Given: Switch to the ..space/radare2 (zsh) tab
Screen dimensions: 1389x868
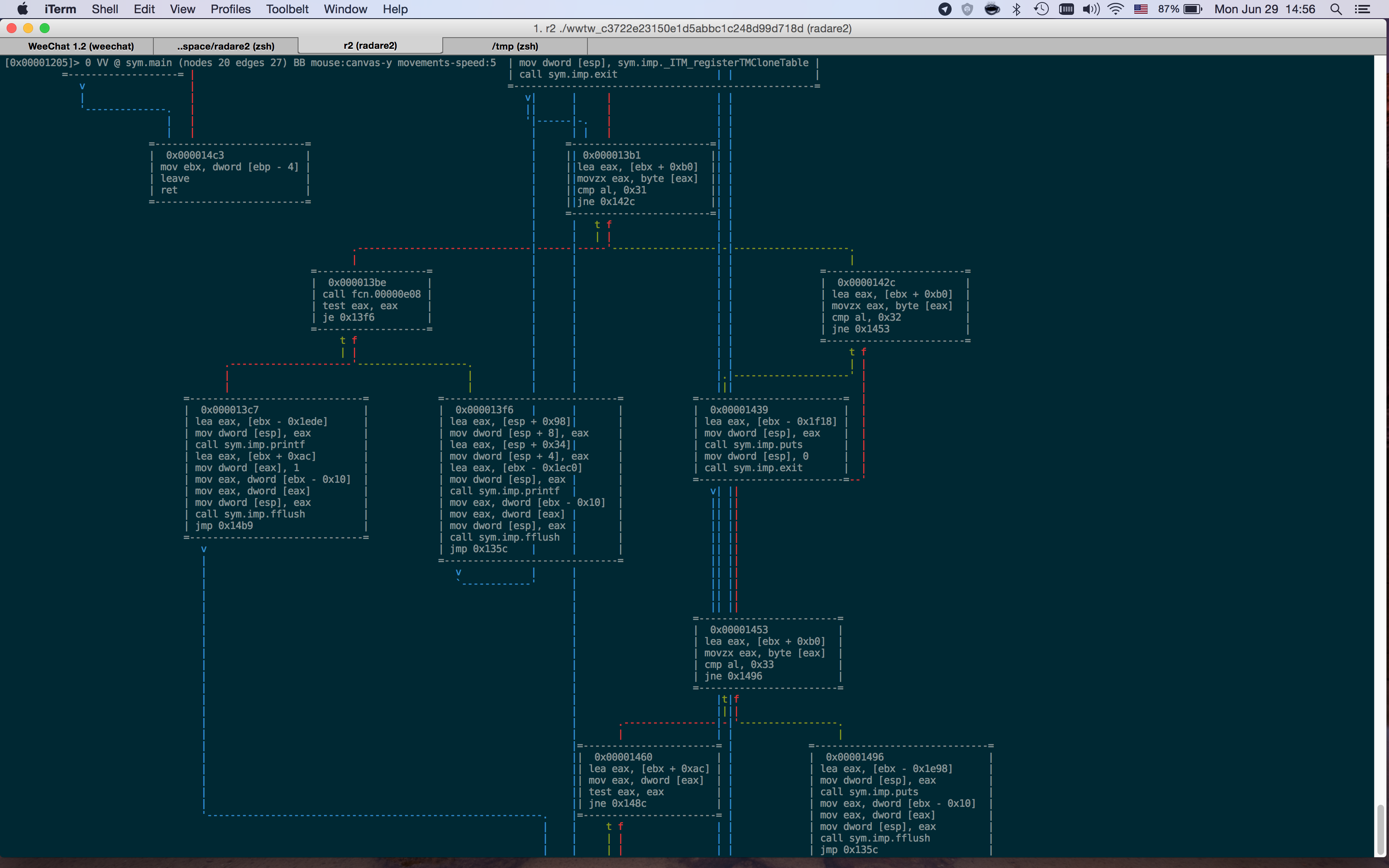Looking at the screenshot, I should pos(226,46).
